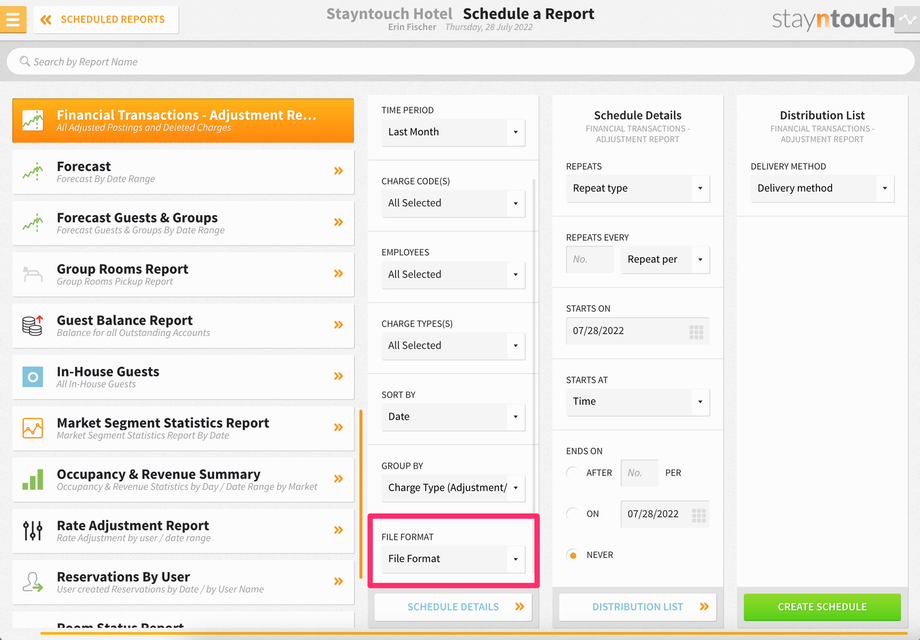
Task: Select the Market Segment Statistics Report row
Action: click(x=183, y=428)
